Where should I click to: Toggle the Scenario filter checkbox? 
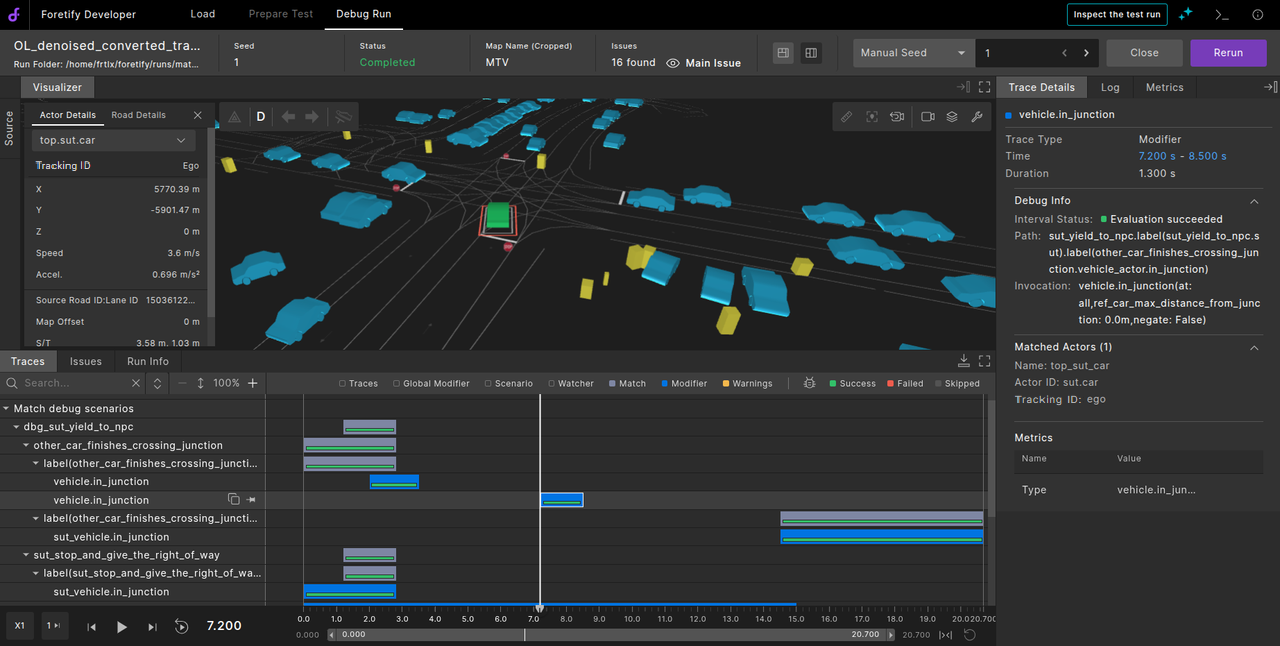tap(487, 383)
